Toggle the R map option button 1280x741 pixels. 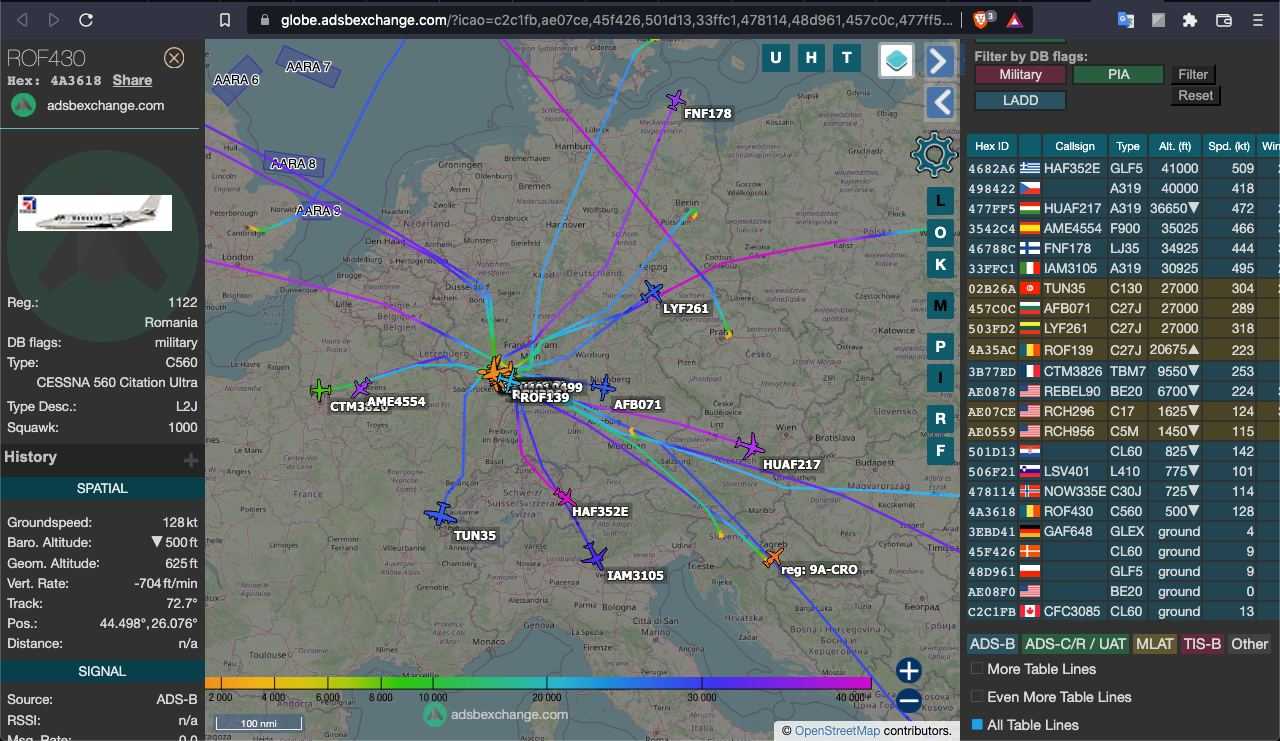940,418
